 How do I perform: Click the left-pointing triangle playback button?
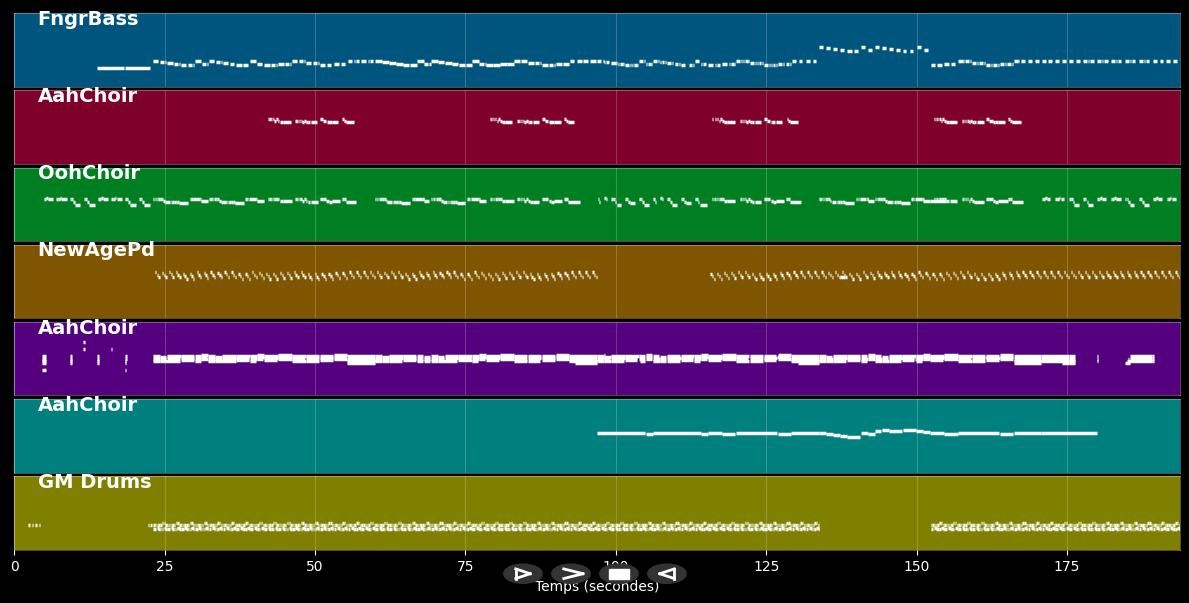click(x=667, y=574)
